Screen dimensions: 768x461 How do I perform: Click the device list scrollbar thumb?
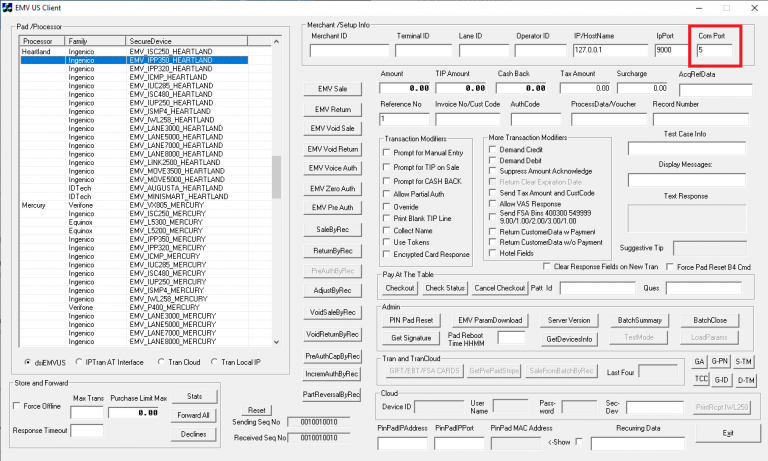click(x=276, y=177)
